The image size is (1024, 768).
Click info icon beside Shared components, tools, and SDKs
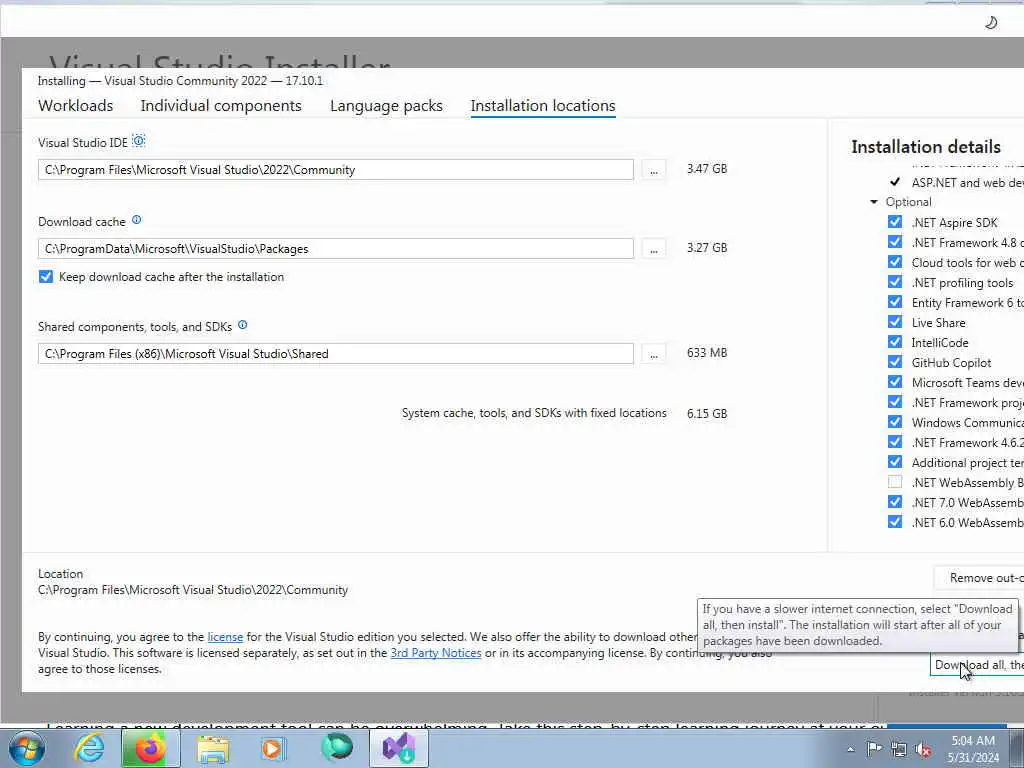[242, 325]
